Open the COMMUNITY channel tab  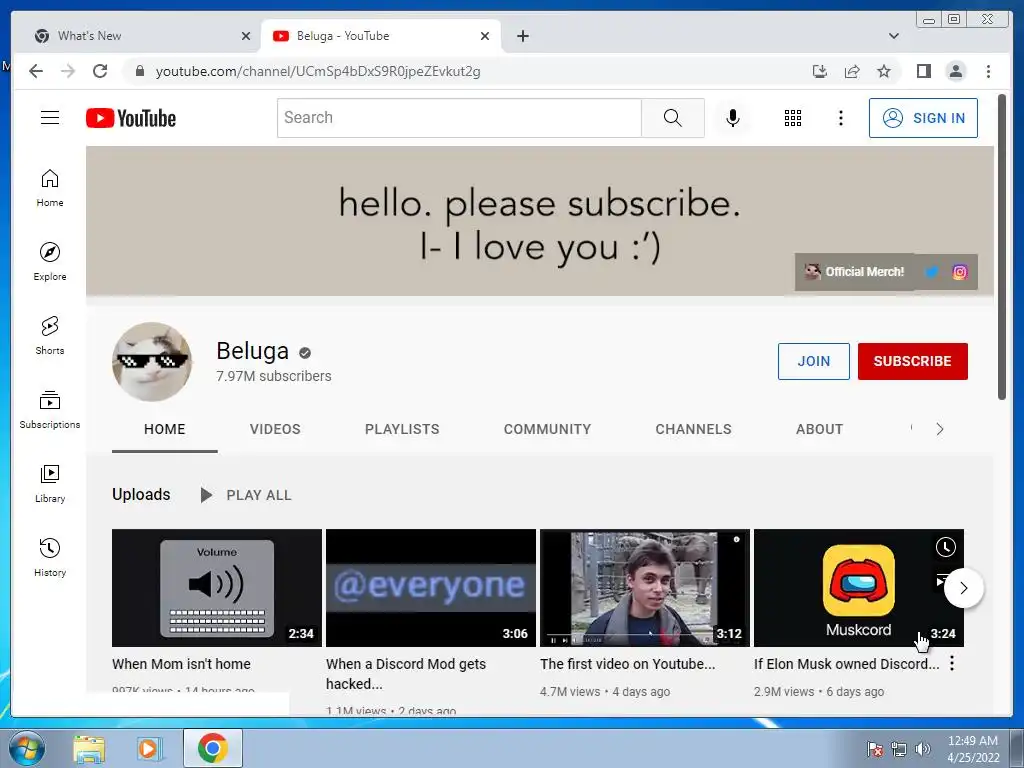coord(547,429)
